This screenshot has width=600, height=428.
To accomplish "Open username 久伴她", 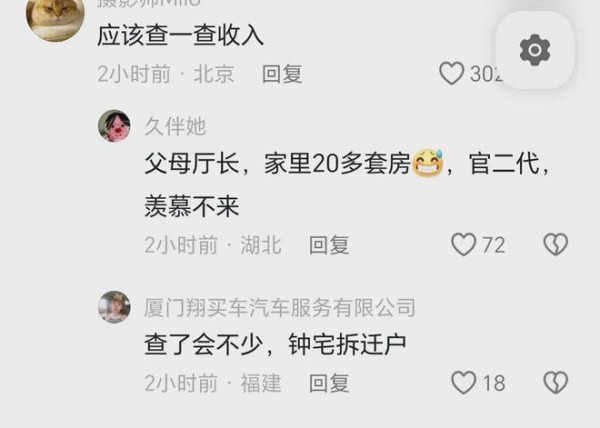I will 175,127.
